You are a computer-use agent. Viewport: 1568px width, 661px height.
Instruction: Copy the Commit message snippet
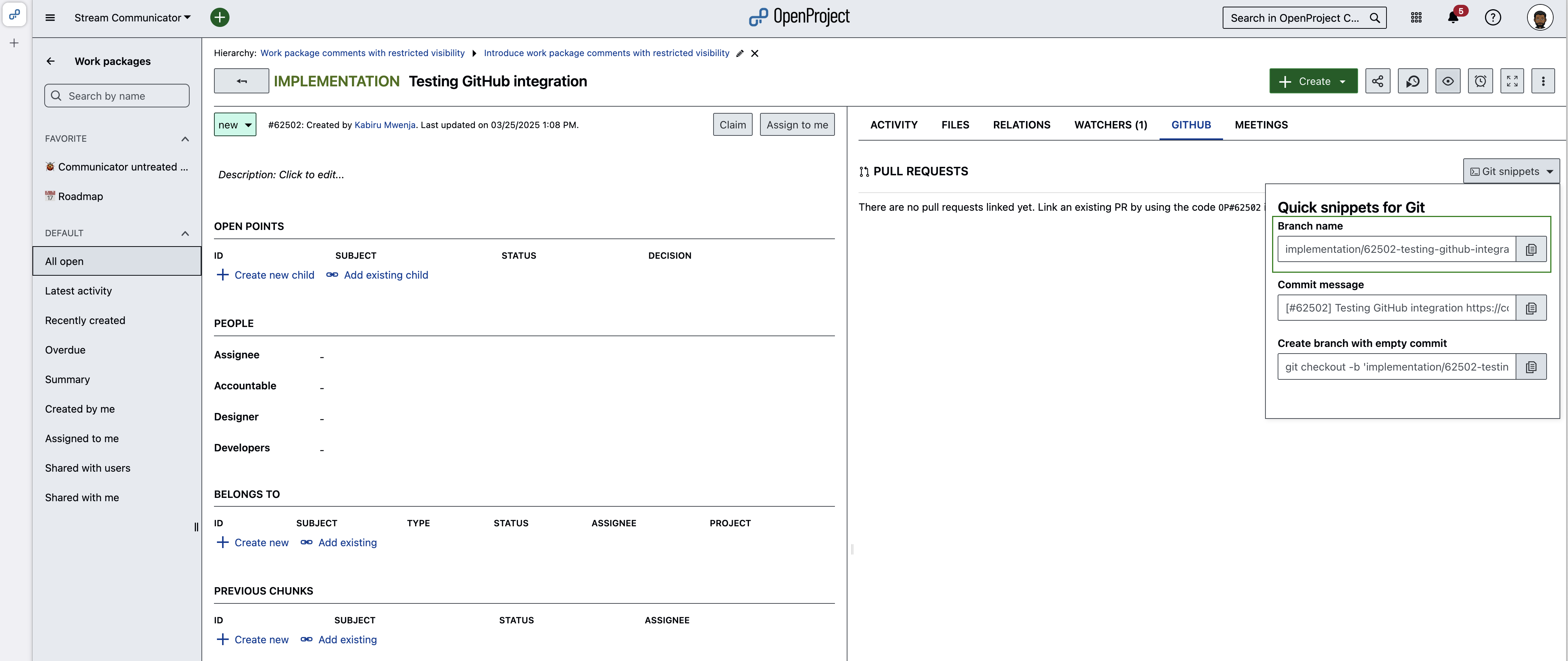coord(1531,308)
